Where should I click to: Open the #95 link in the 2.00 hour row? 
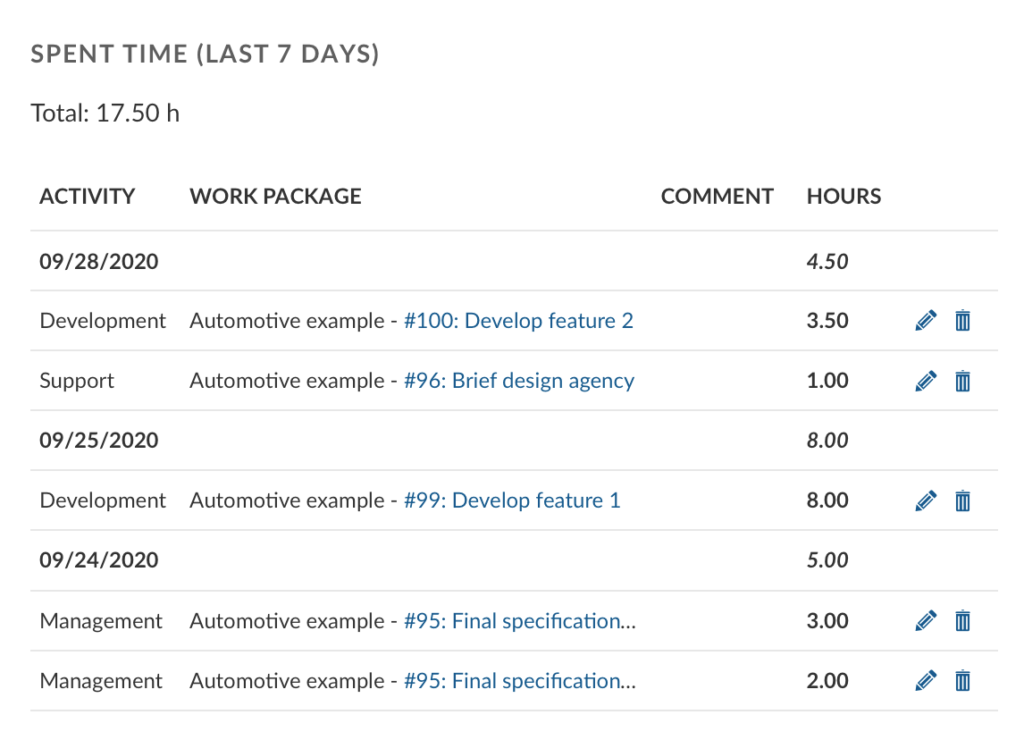(519, 681)
